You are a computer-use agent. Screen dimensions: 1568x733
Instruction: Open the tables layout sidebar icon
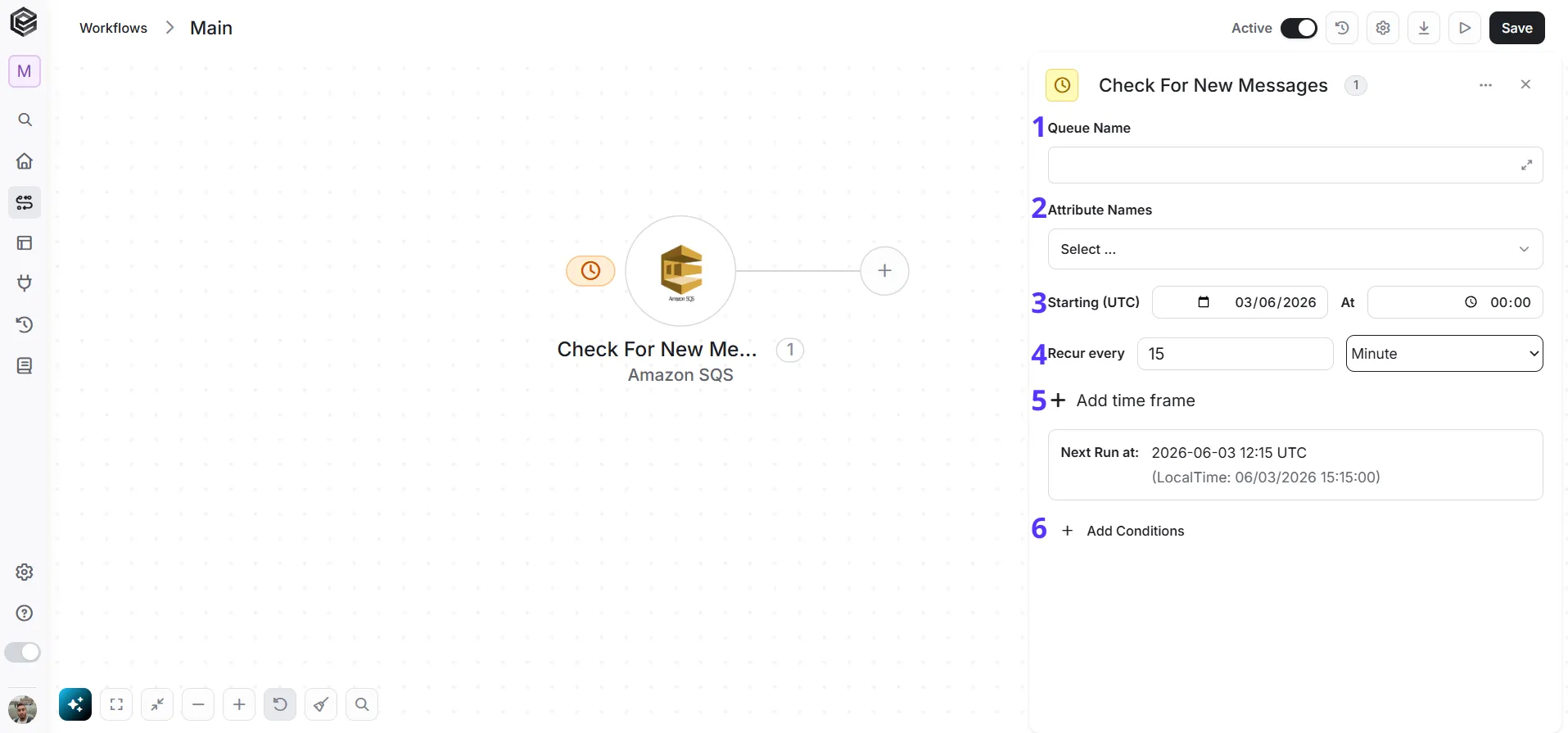pos(25,242)
